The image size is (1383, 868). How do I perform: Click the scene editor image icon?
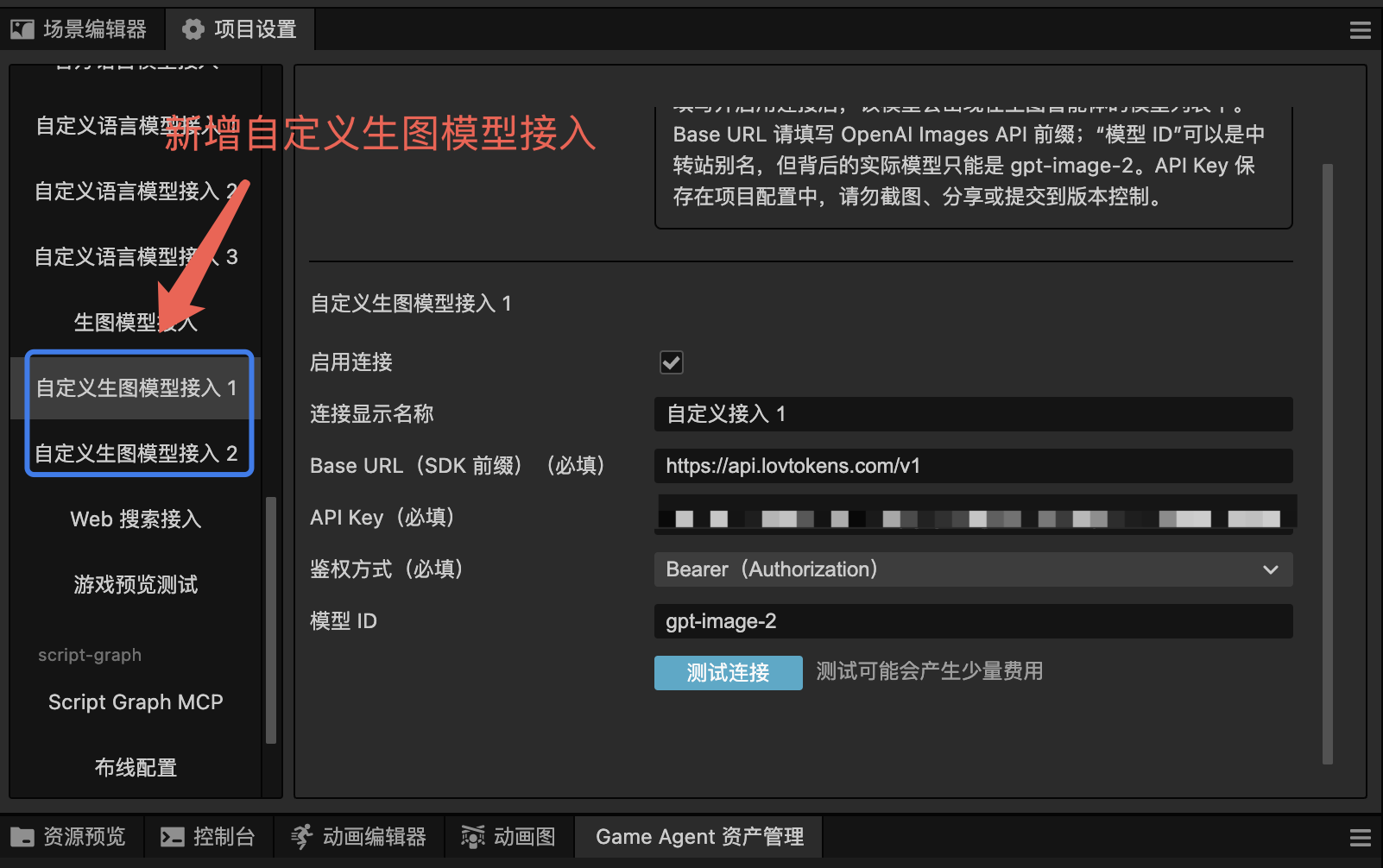click(x=22, y=30)
